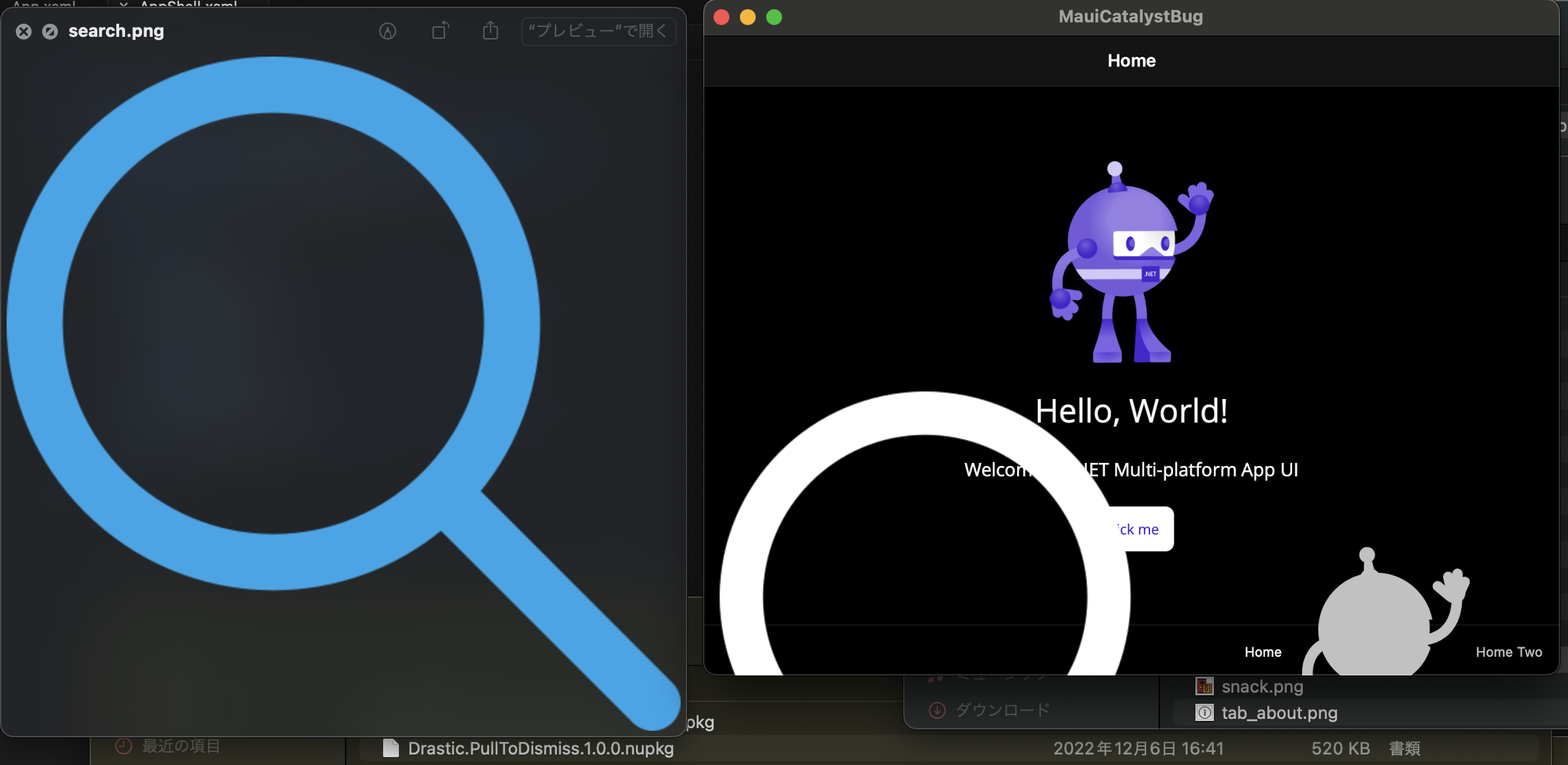Screen dimensions: 1568x765
Task: Rotate the search.png image counterclockwise
Action: click(440, 30)
